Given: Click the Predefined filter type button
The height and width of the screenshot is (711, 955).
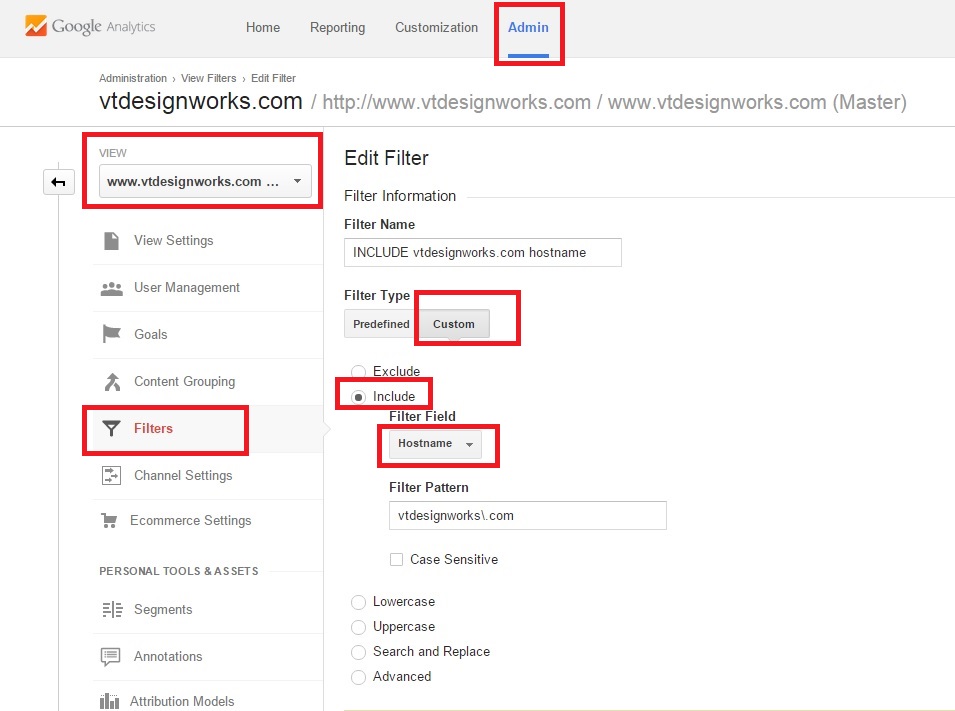Looking at the screenshot, I should (381, 324).
